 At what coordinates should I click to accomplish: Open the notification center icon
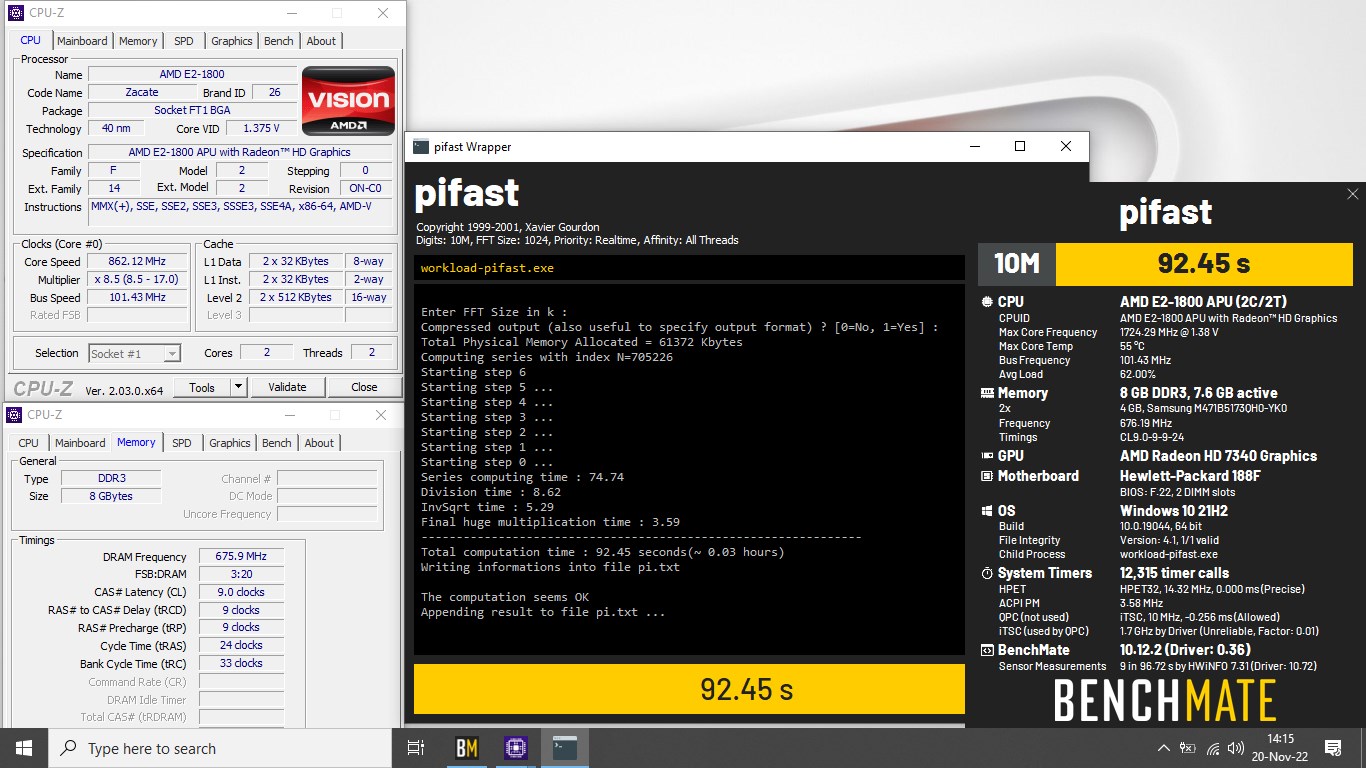click(x=1332, y=748)
